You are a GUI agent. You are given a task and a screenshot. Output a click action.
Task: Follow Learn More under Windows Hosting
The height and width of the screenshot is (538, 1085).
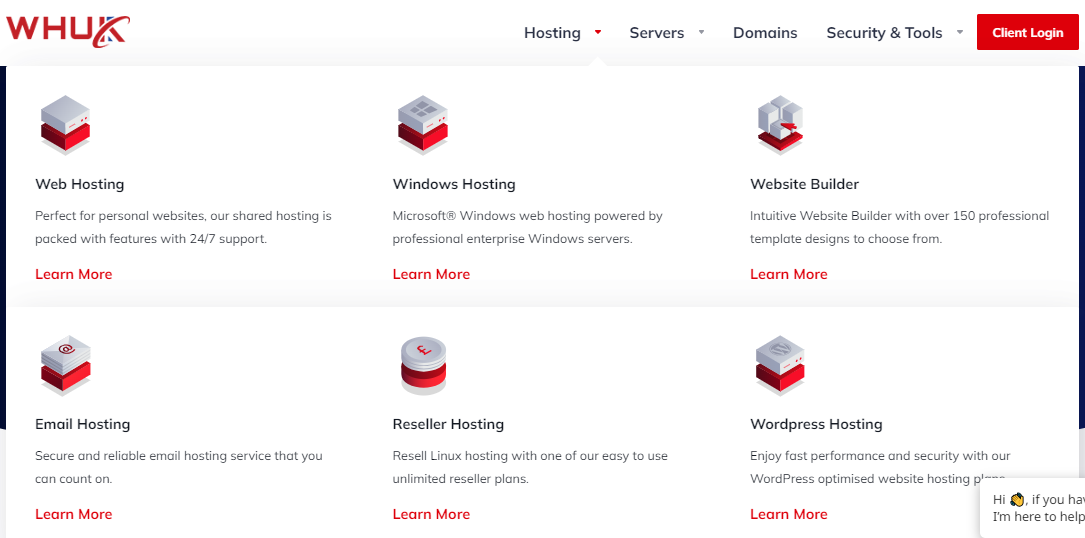pyautogui.click(x=431, y=274)
